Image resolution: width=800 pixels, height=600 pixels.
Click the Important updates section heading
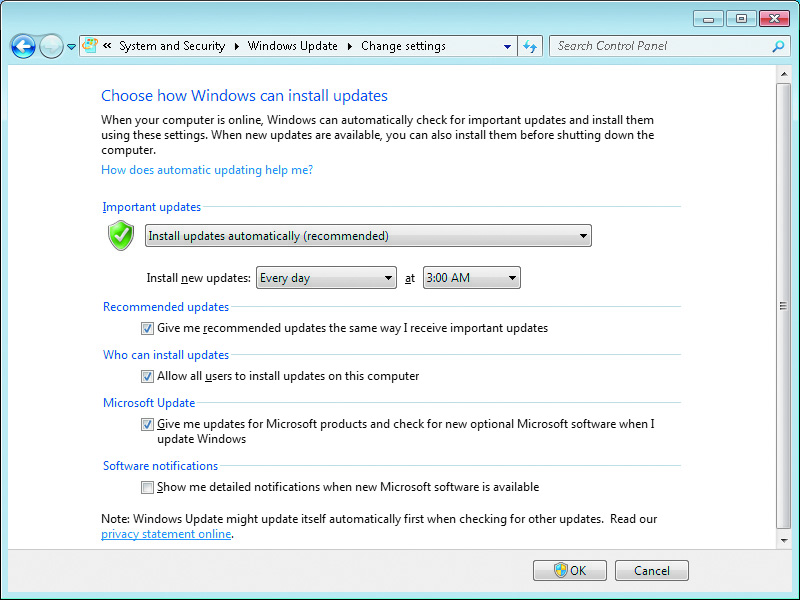click(152, 207)
